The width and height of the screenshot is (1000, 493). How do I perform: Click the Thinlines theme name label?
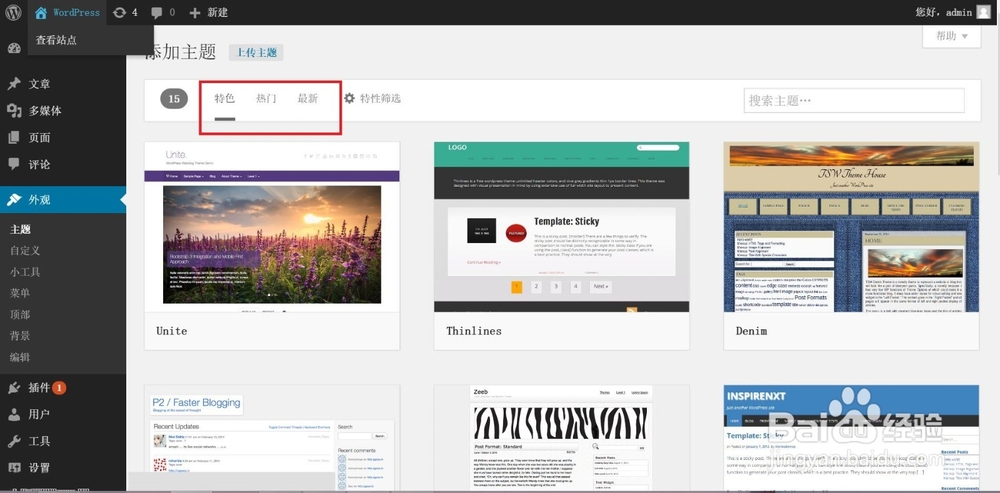[474, 331]
